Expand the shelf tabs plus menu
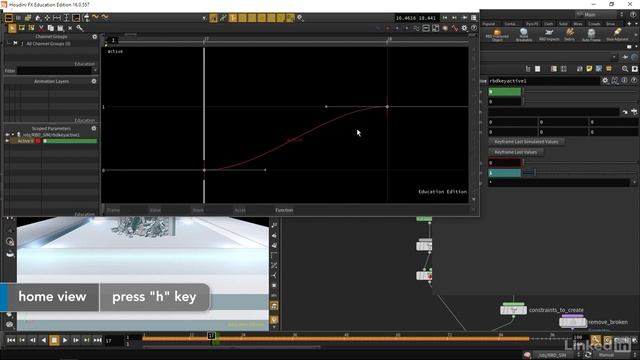 tap(629, 24)
